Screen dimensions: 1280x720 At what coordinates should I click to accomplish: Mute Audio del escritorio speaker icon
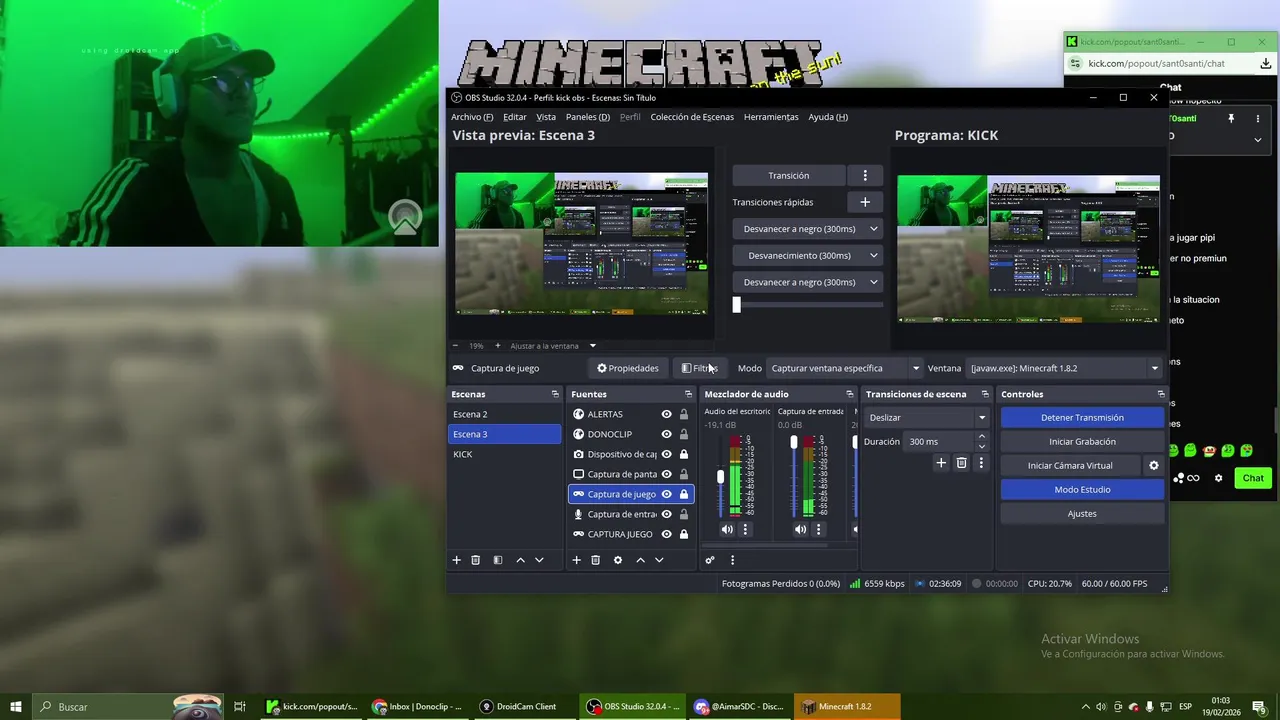pyautogui.click(x=727, y=529)
